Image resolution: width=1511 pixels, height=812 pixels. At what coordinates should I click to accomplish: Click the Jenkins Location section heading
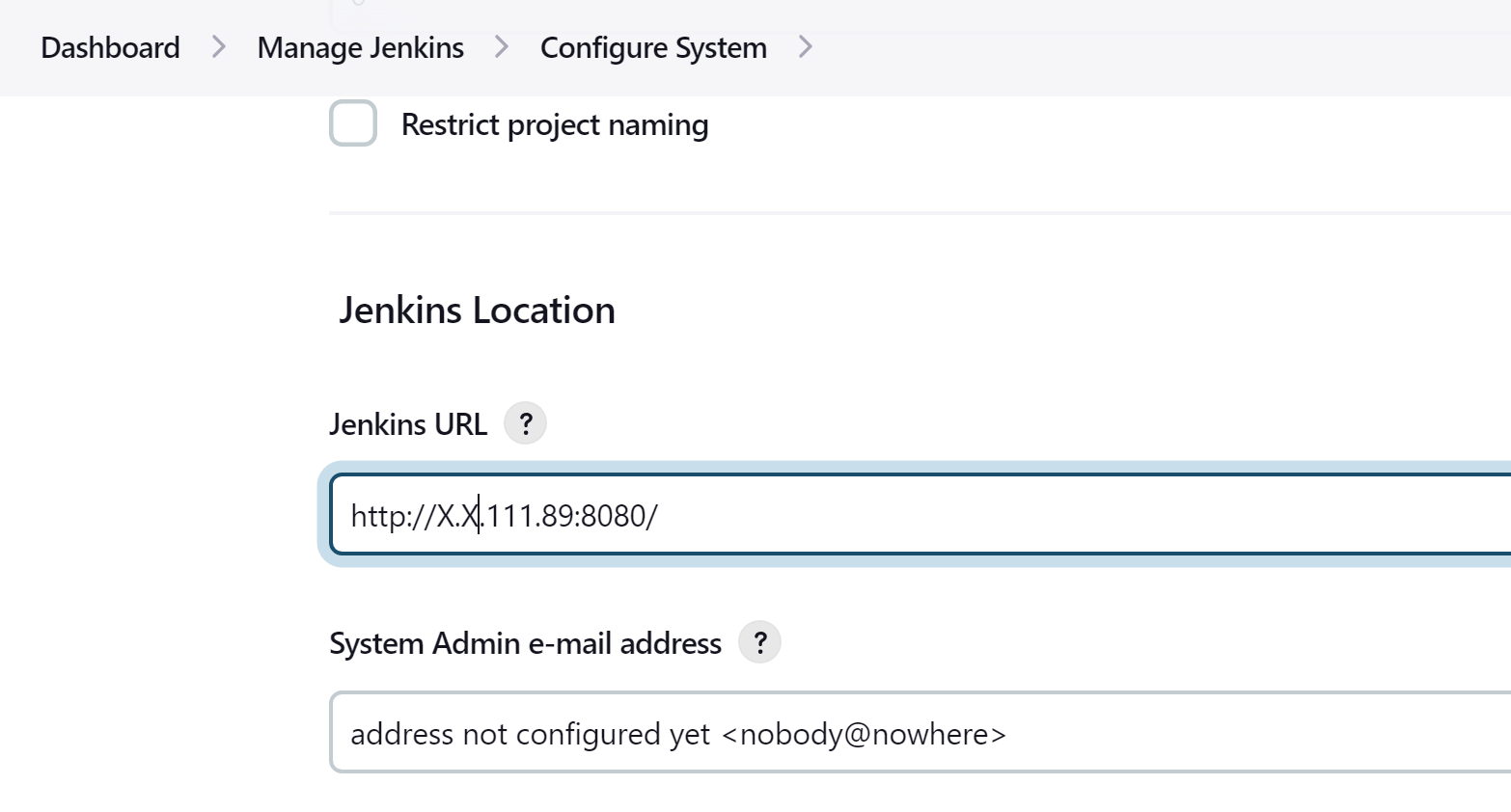pyautogui.click(x=477, y=310)
